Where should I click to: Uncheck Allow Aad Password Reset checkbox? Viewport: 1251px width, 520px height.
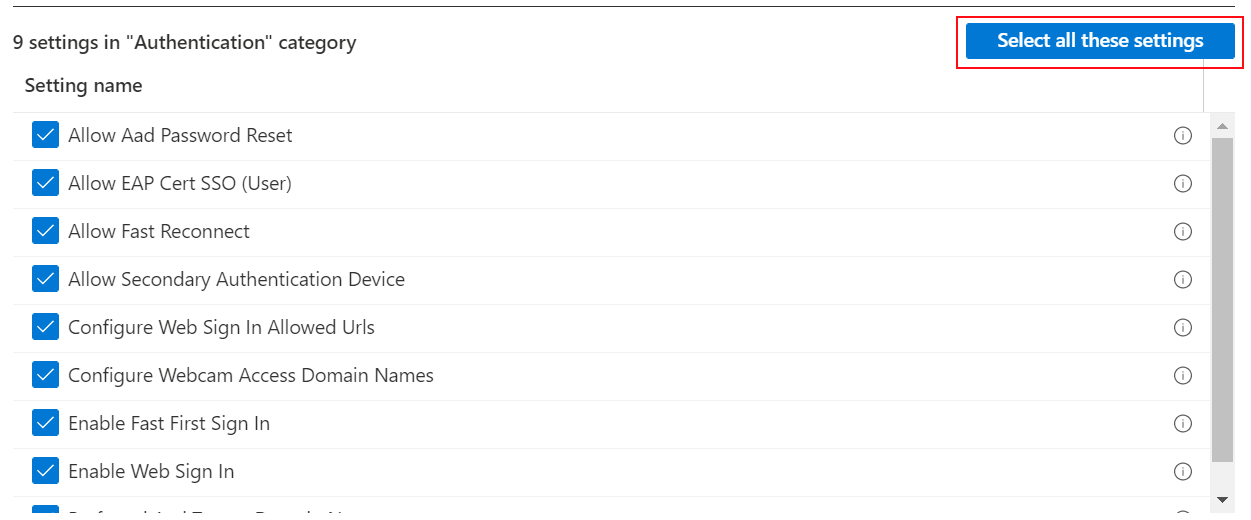(46, 135)
